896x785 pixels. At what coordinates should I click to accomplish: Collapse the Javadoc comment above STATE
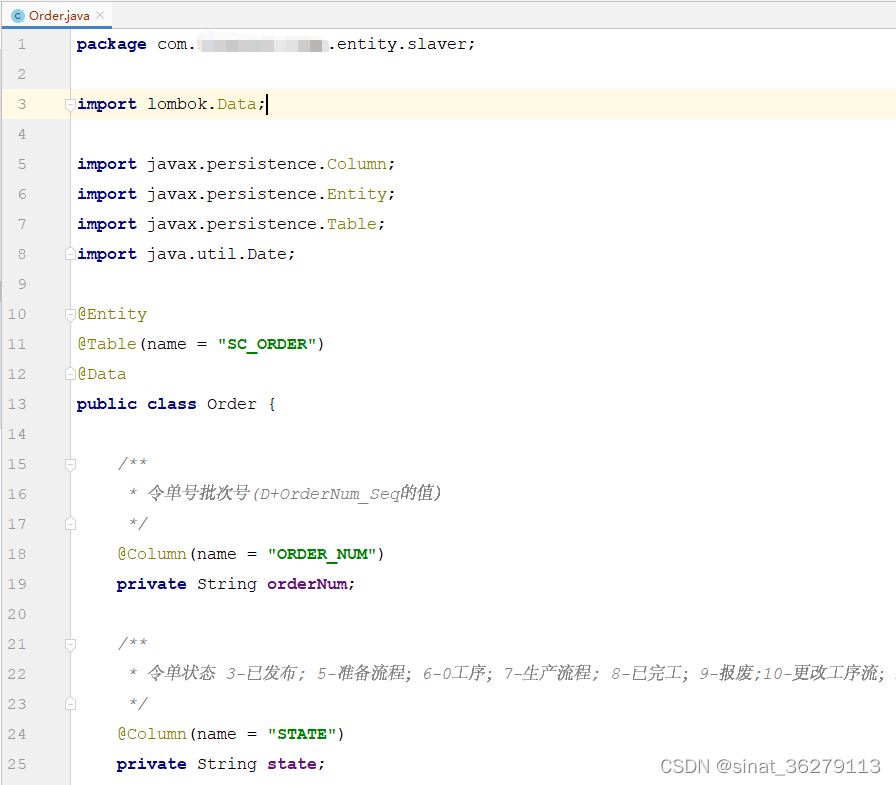(69, 643)
